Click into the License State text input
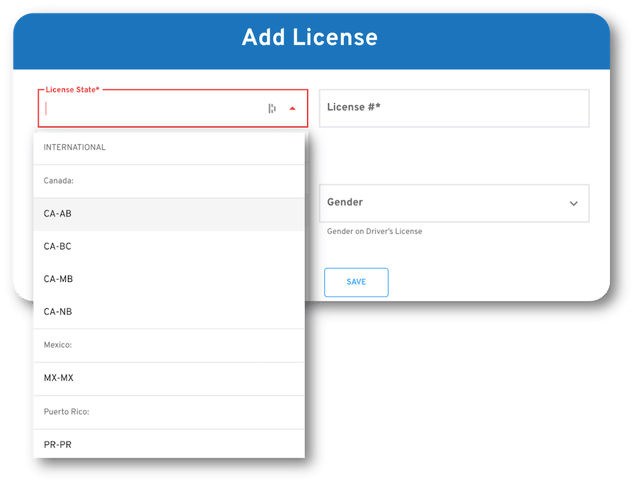The height and width of the screenshot is (484, 637). (x=150, y=109)
